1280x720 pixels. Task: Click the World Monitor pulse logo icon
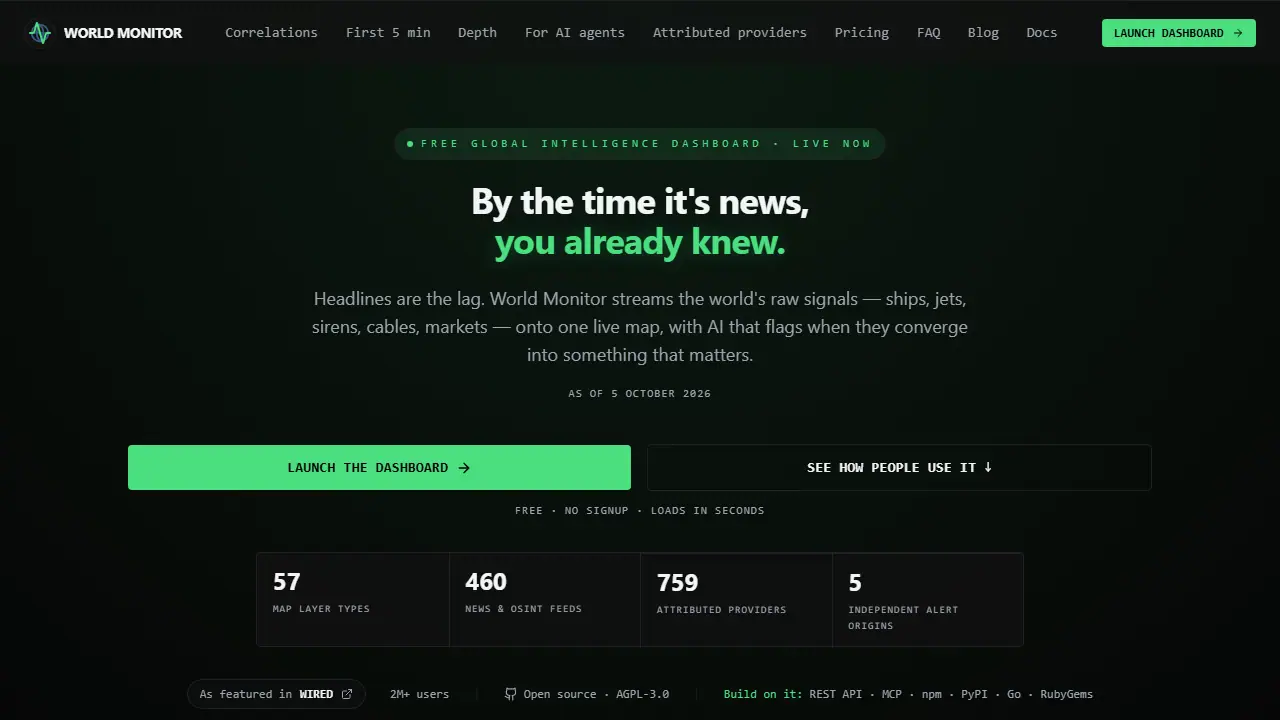click(x=40, y=33)
